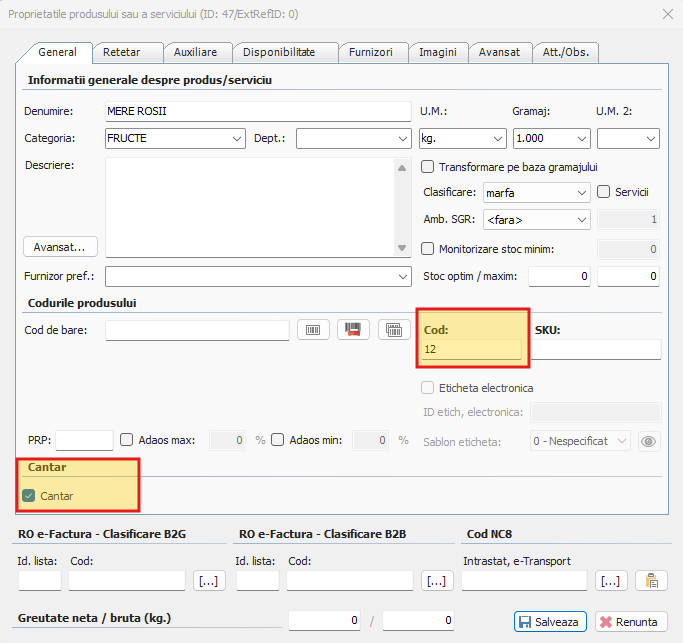
Task: Click the Cod NC8 browse button
Action: coord(611,581)
